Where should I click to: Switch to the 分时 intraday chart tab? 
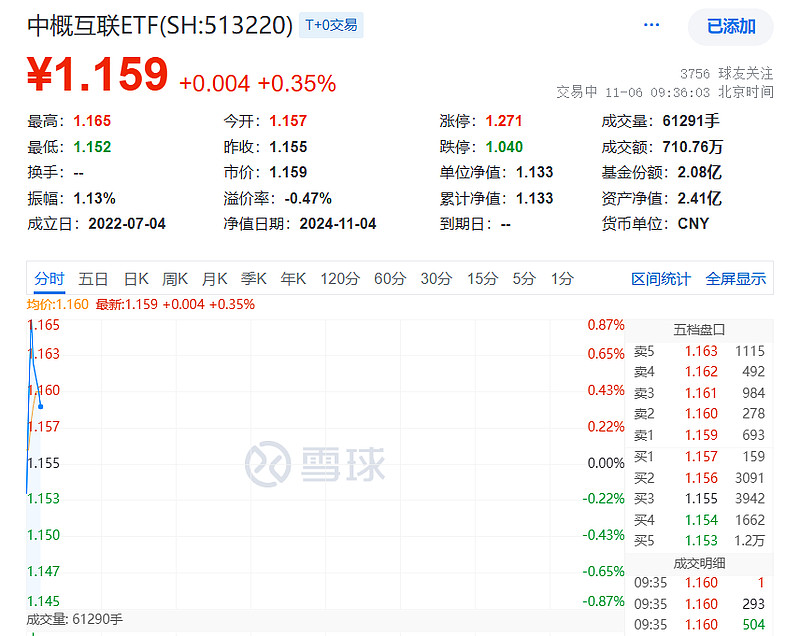(47, 280)
